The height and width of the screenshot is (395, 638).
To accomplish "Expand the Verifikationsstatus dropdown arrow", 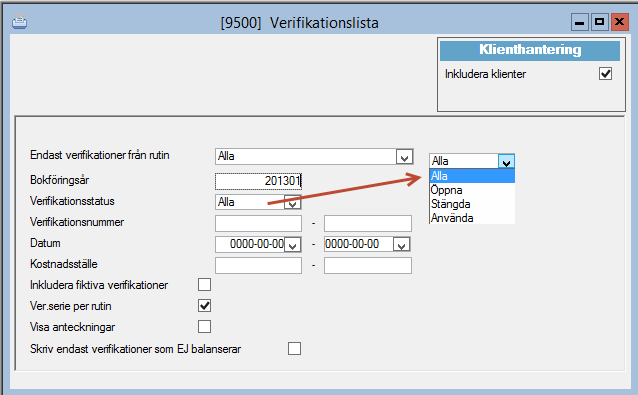I will pyautogui.click(x=292, y=202).
